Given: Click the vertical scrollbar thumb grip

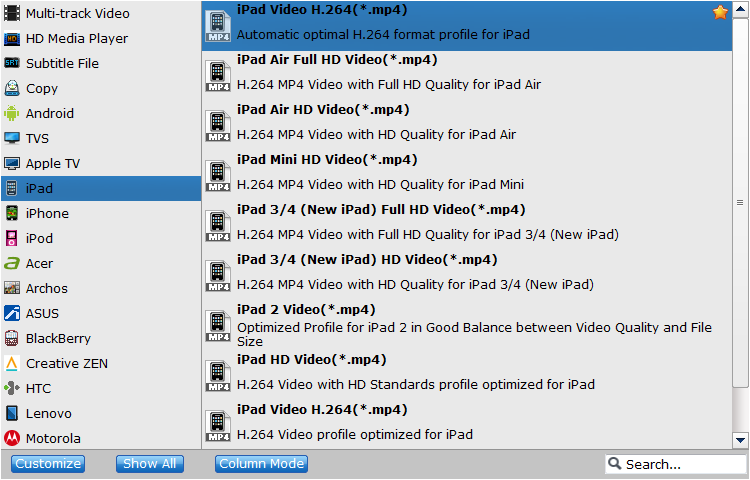Looking at the screenshot, I should 740,203.
